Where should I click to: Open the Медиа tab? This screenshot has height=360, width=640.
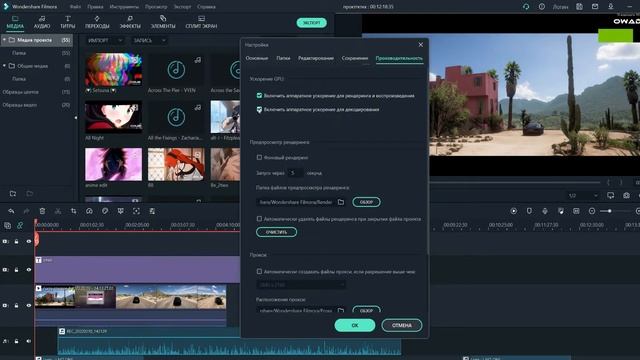coord(15,22)
